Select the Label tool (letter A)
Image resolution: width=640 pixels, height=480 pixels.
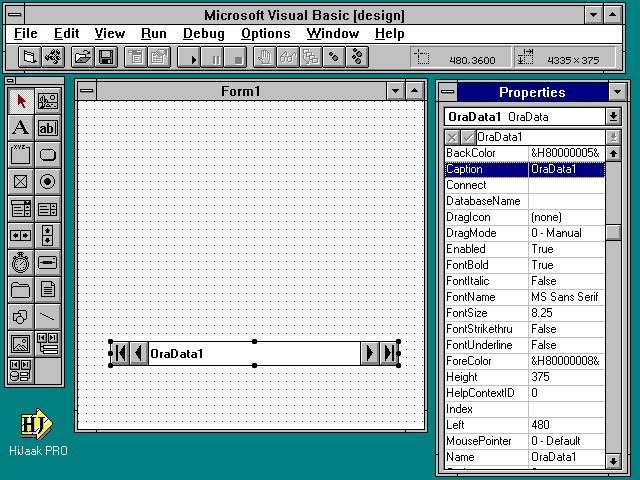pyautogui.click(x=20, y=128)
